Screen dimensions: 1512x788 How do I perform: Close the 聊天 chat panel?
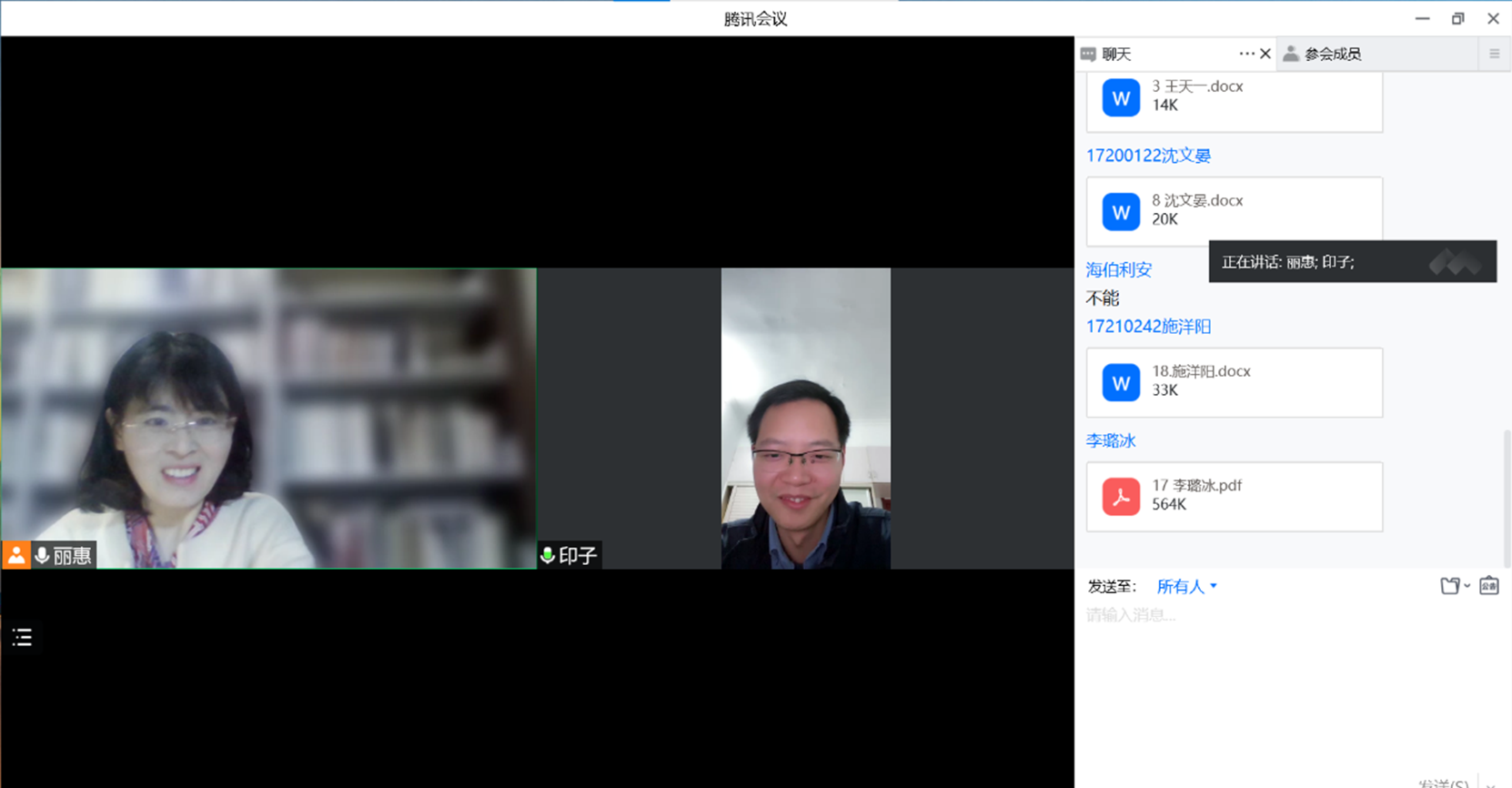point(1265,54)
